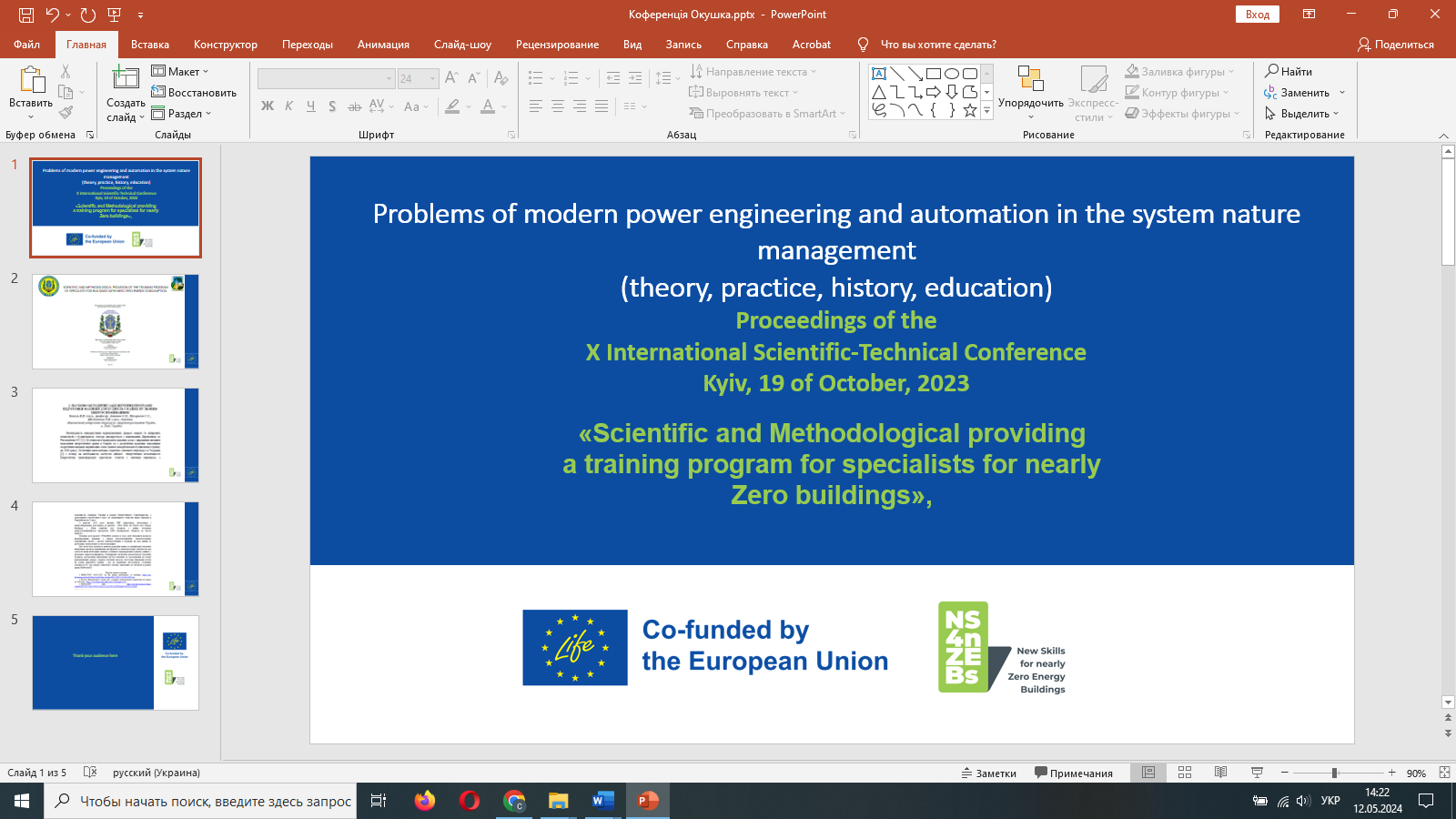Viewport: 1456px width, 819px height.
Task: Click the Вставить paste icon
Action: point(31,80)
